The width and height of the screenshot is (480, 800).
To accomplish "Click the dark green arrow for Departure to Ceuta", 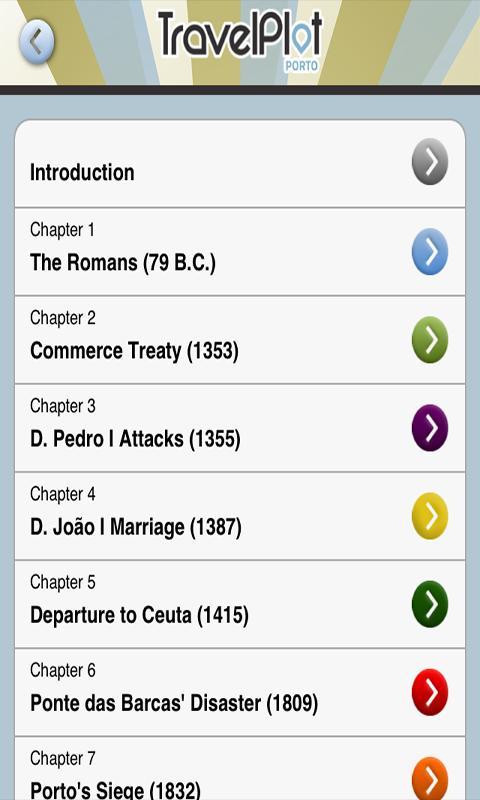I will pos(430,604).
